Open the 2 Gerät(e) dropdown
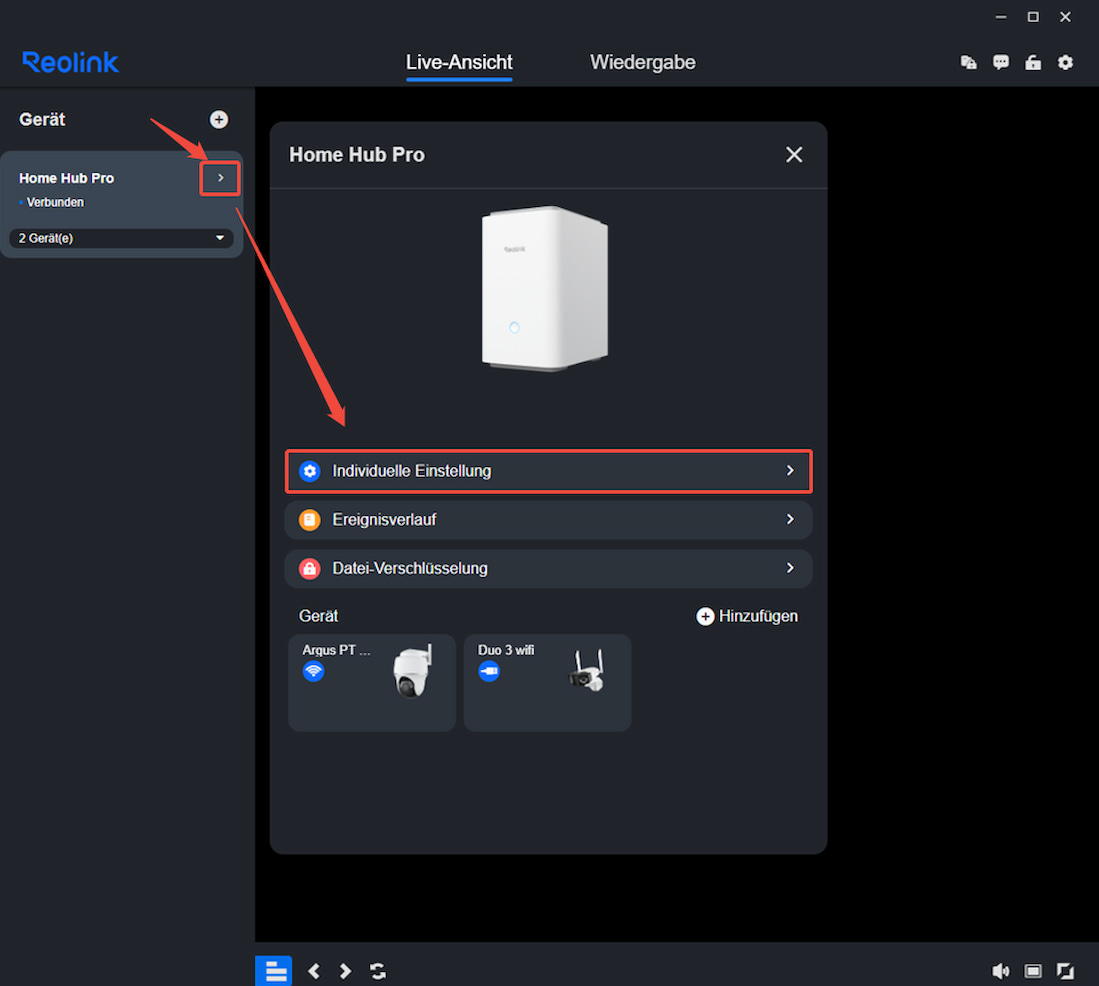 click(121, 238)
